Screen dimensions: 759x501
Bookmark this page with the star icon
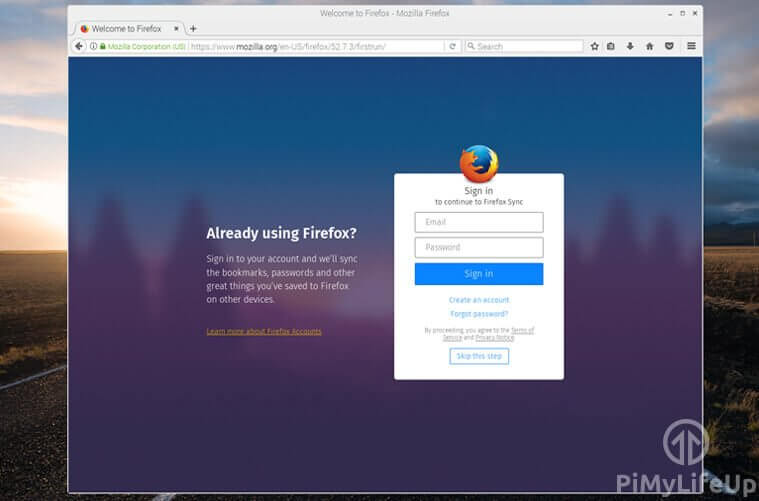coord(594,46)
